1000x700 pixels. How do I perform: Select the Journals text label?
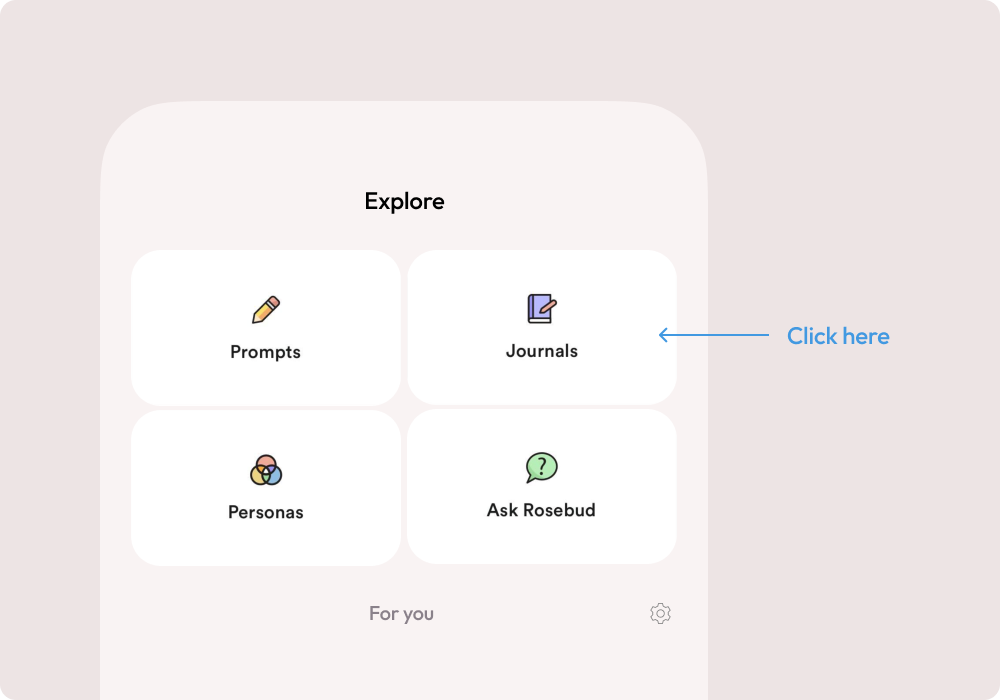(542, 351)
